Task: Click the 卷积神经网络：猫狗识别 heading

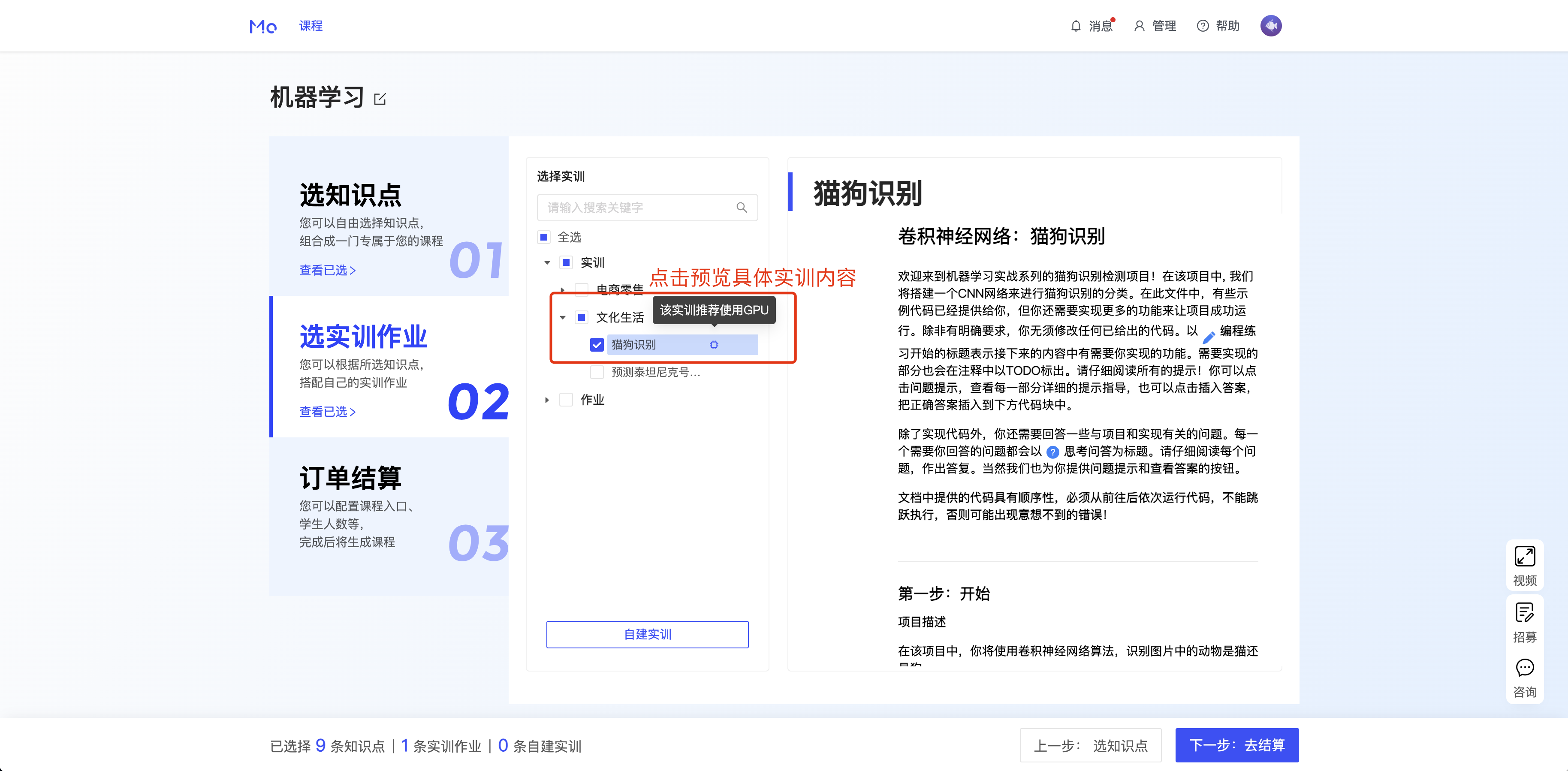Action: click(1001, 236)
